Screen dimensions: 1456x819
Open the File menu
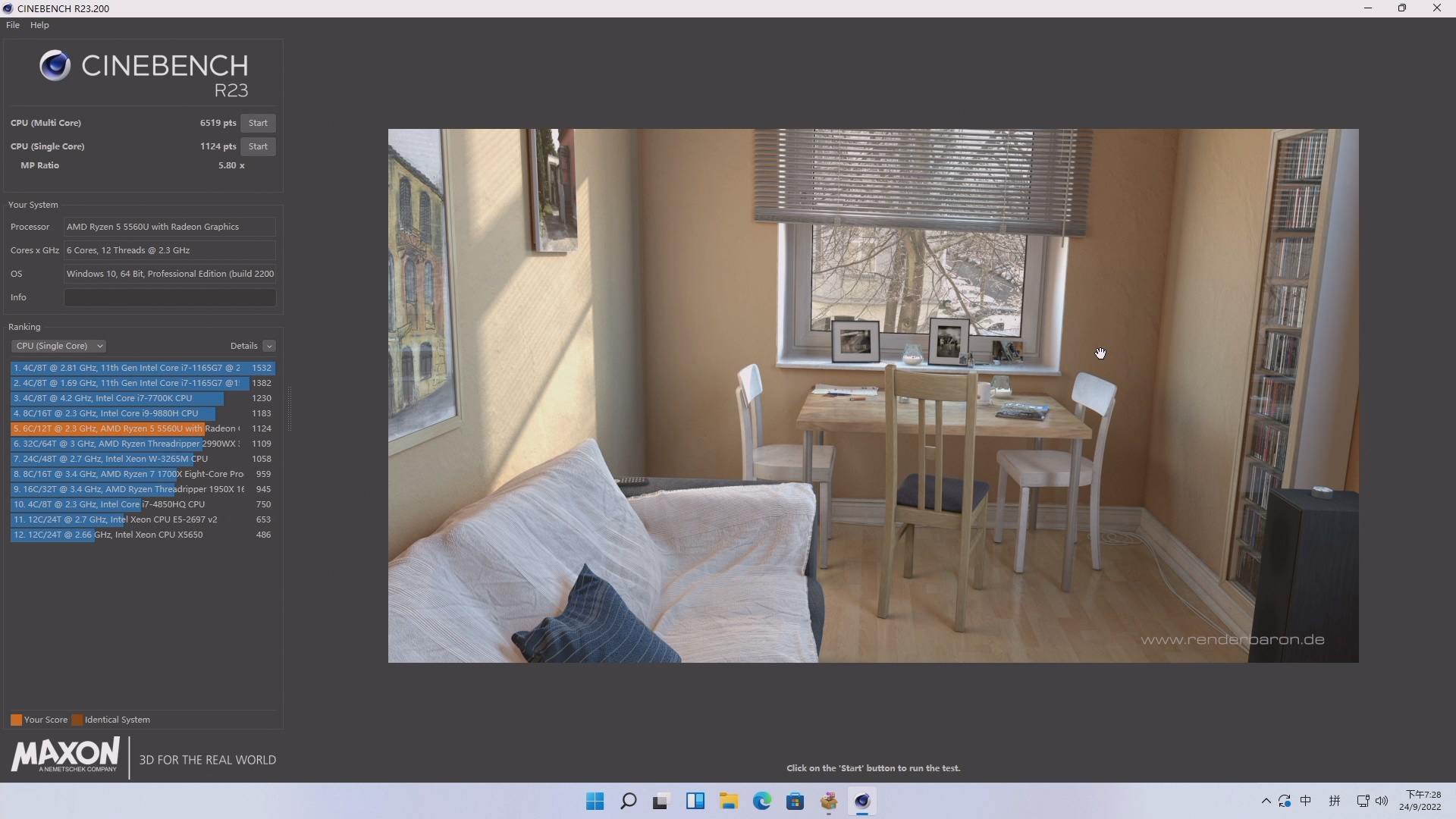click(x=13, y=25)
